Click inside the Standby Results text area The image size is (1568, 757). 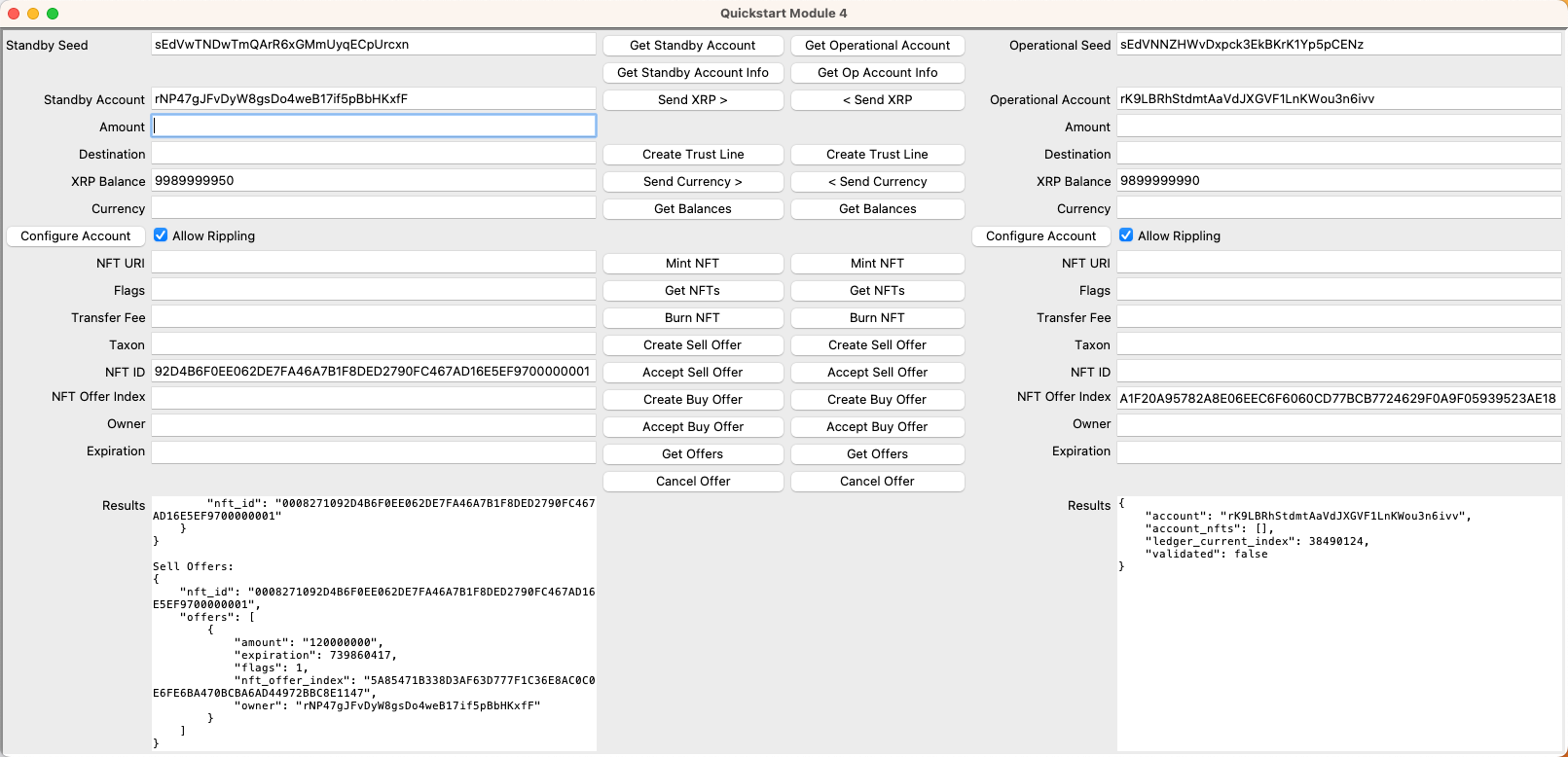pyautogui.click(x=374, y=623)
